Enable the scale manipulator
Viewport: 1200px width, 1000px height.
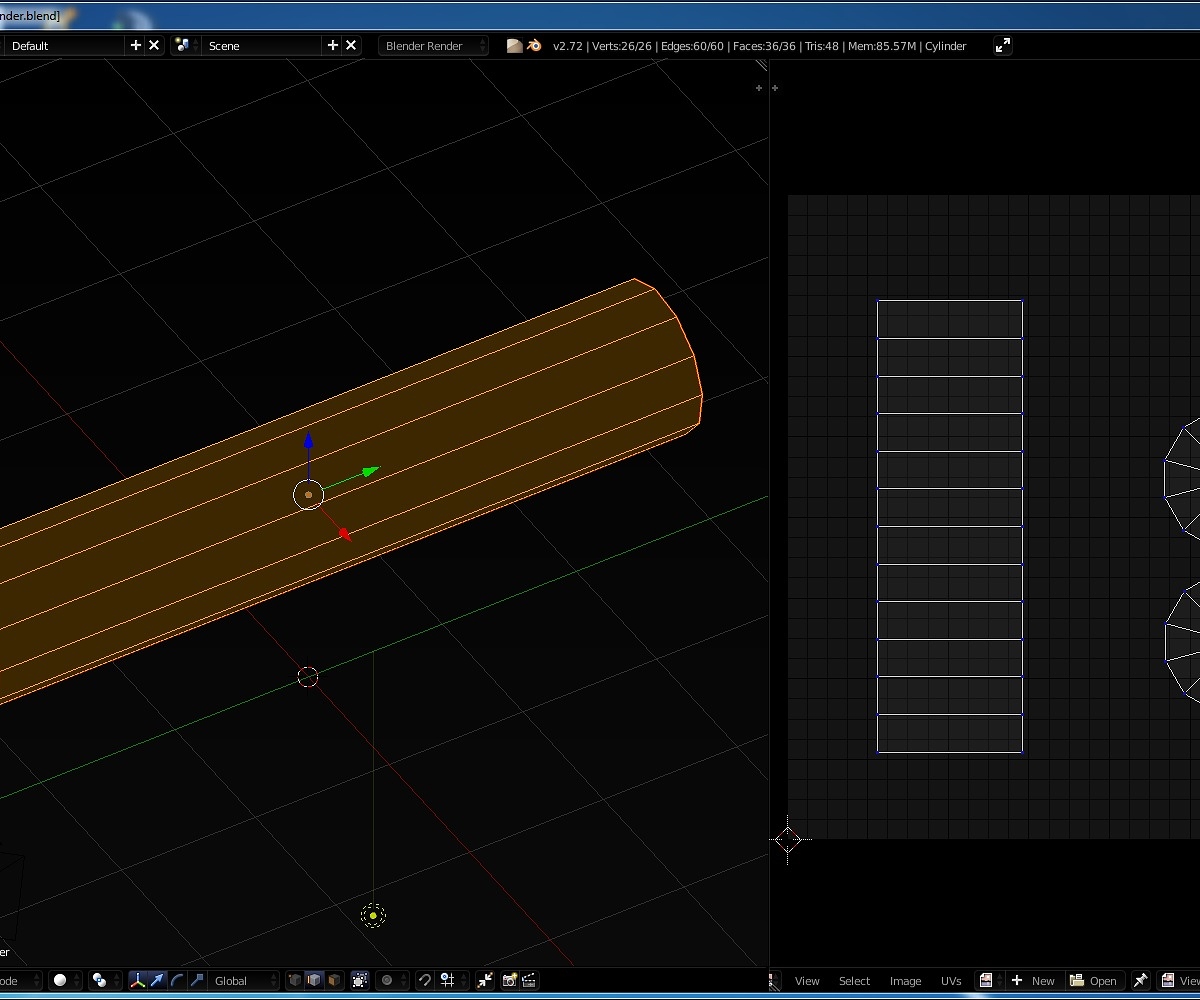coord(197,980)
